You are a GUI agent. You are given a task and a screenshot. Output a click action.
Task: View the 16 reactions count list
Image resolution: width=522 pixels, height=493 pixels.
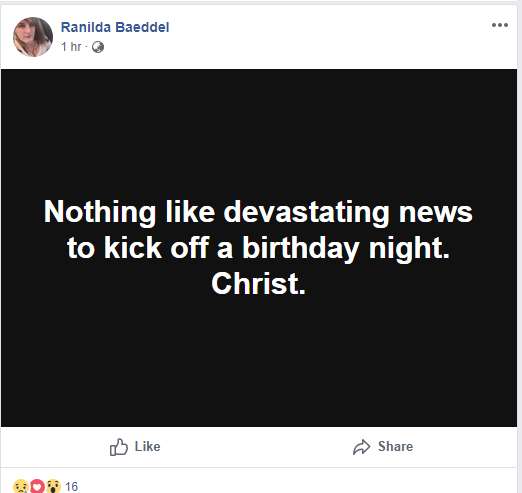72,487
